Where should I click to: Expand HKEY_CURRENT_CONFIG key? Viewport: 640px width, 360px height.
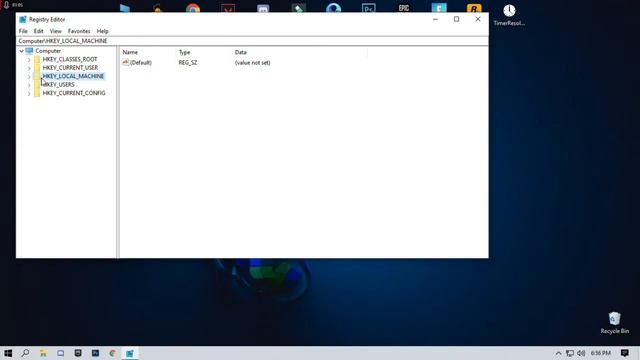coord(29,93)
